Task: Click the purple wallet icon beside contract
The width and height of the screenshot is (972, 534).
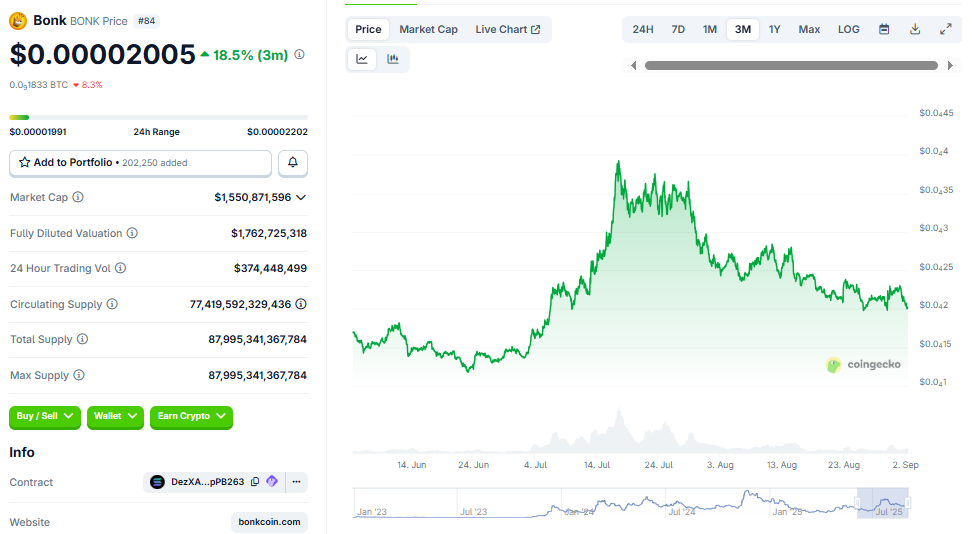Action: (272, 481)
